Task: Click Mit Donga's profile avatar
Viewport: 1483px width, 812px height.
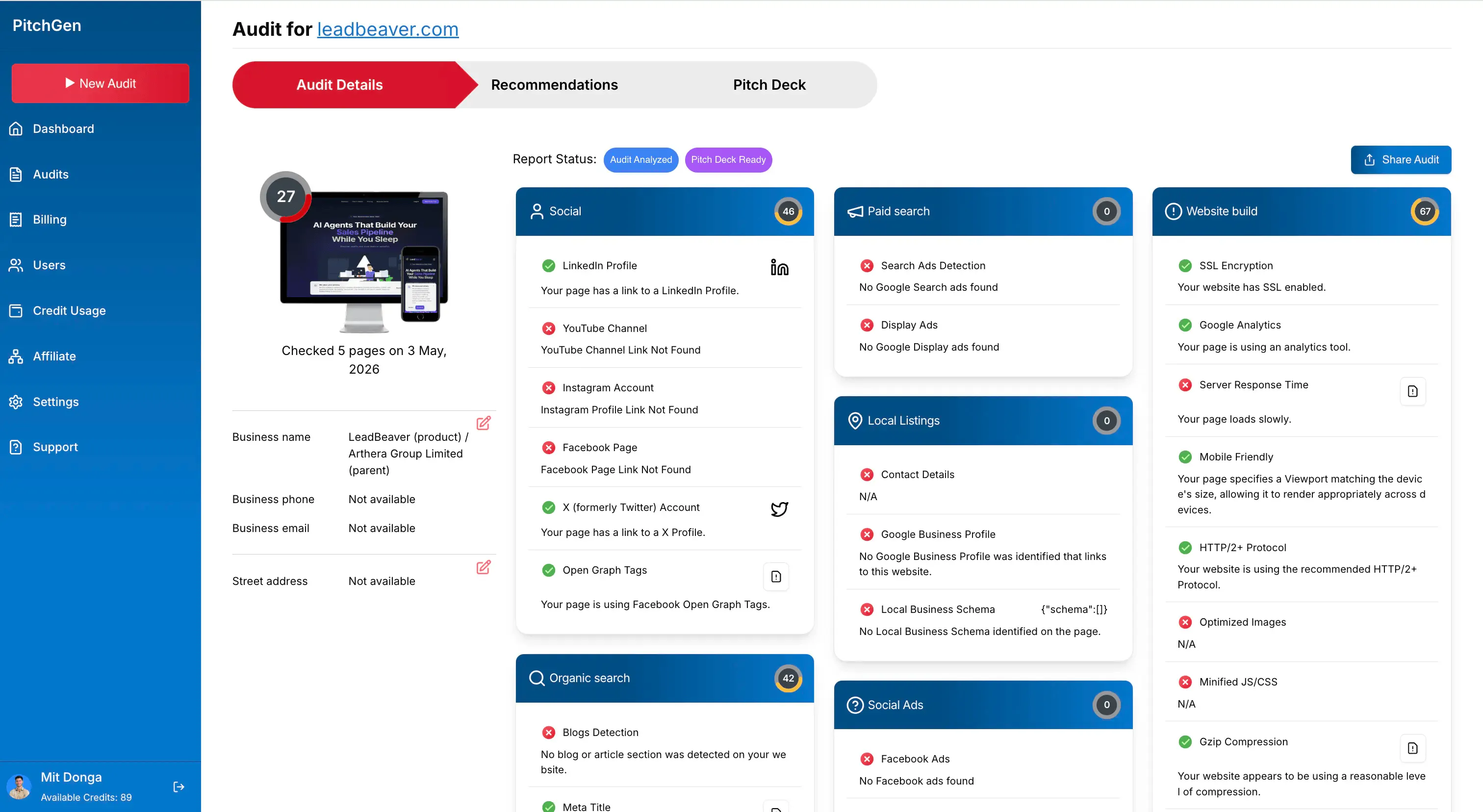Action: 19,787
